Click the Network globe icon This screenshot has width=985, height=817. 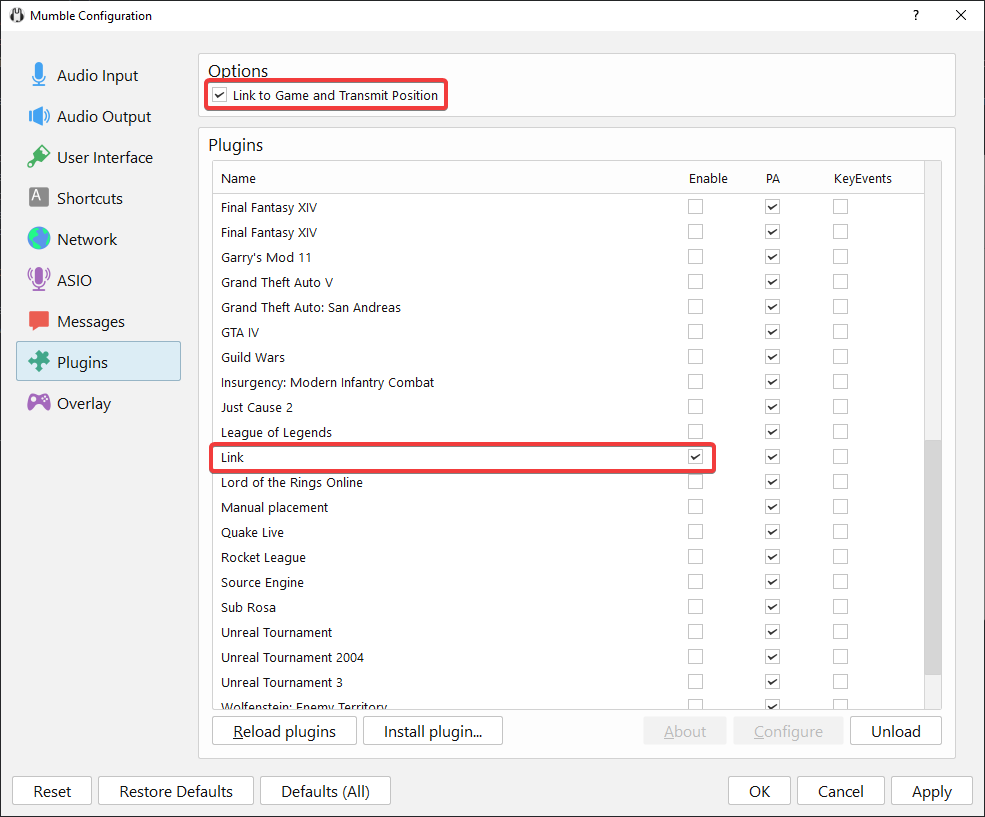pos(38,239)
